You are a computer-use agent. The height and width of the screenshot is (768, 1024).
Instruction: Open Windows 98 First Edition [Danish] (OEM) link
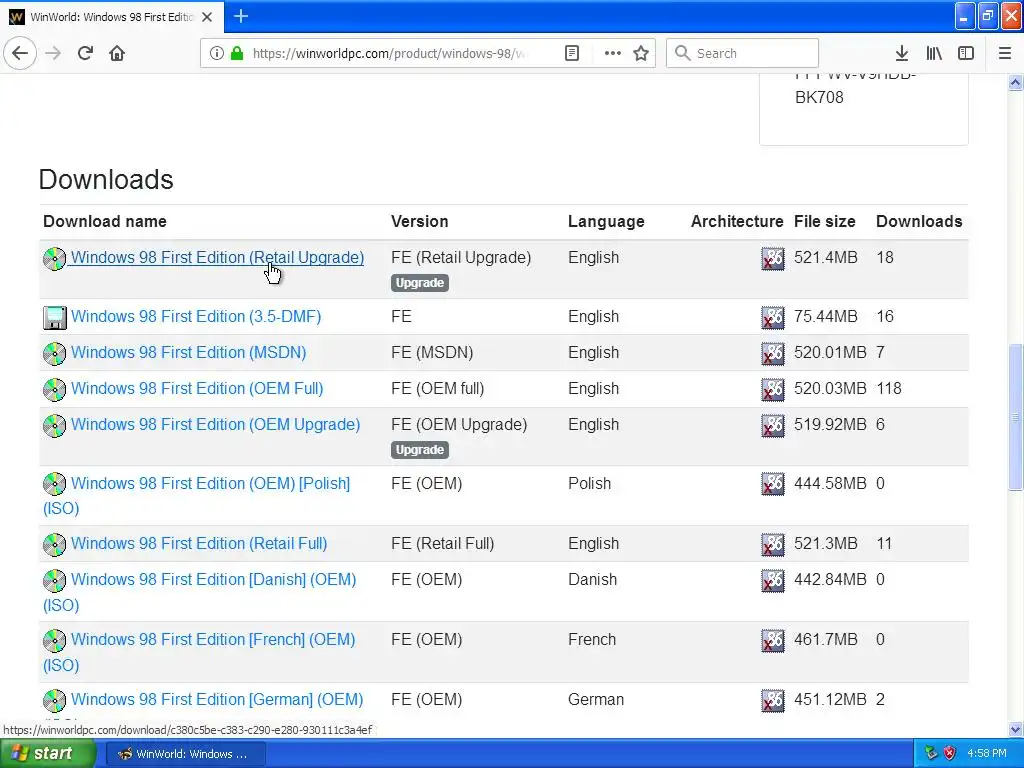(214, 579)
